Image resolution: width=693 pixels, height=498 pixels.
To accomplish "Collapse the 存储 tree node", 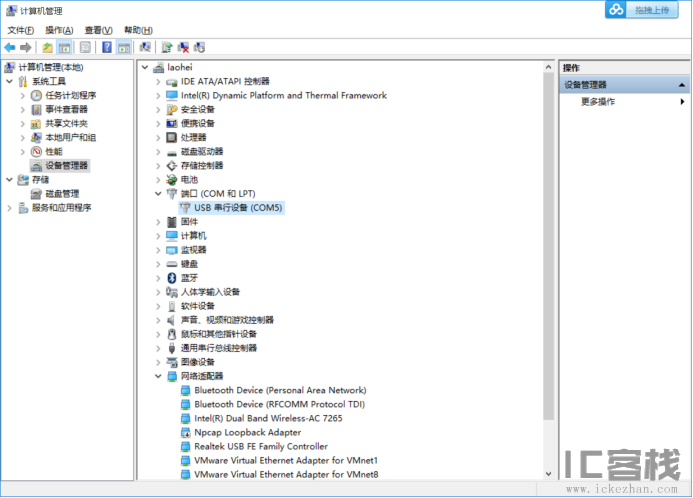I will [9, 180].
